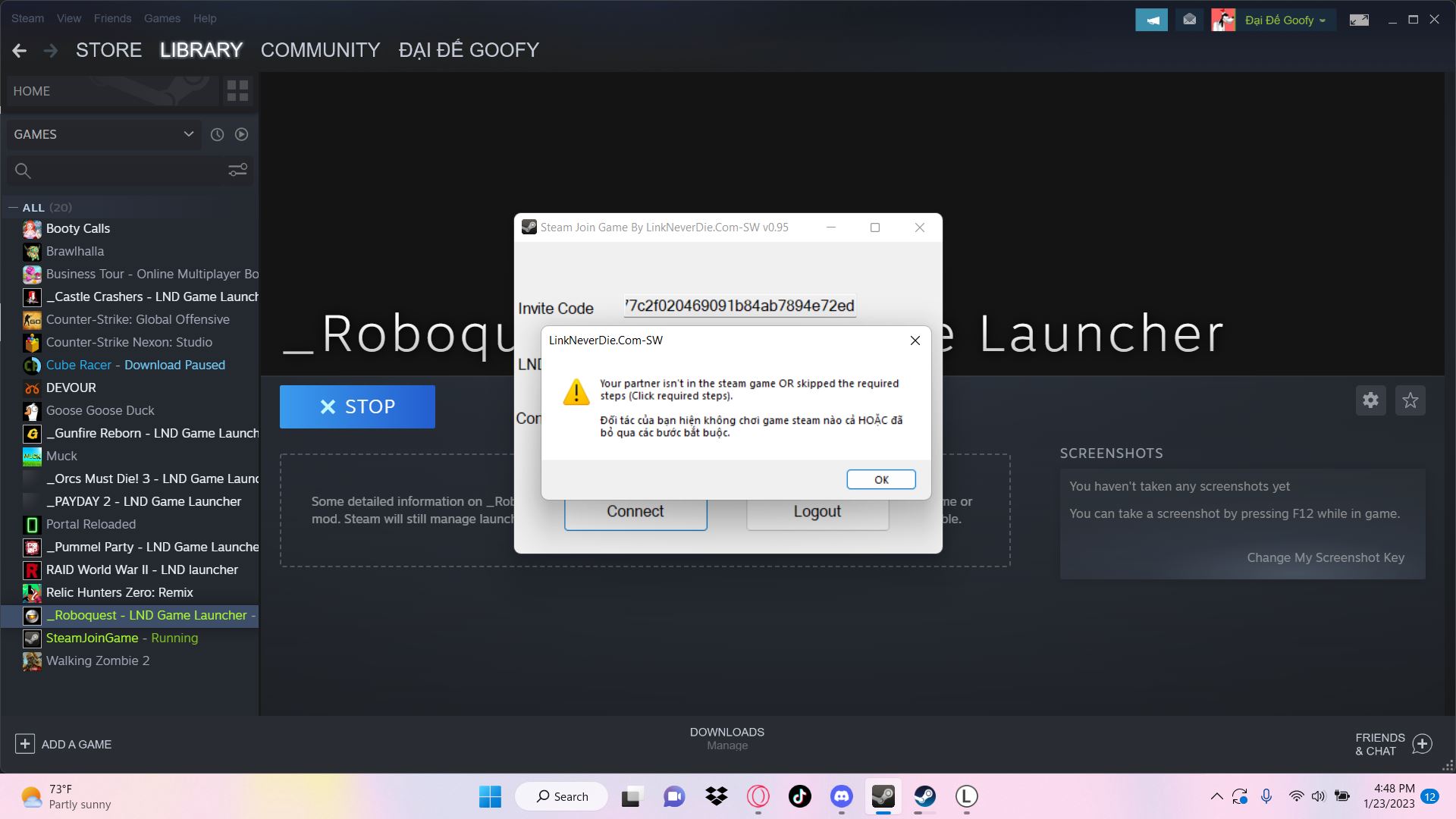This screenshot has height=819, width=1456.
Task: Open Discord from the taskbar
Action: point(841,796)
